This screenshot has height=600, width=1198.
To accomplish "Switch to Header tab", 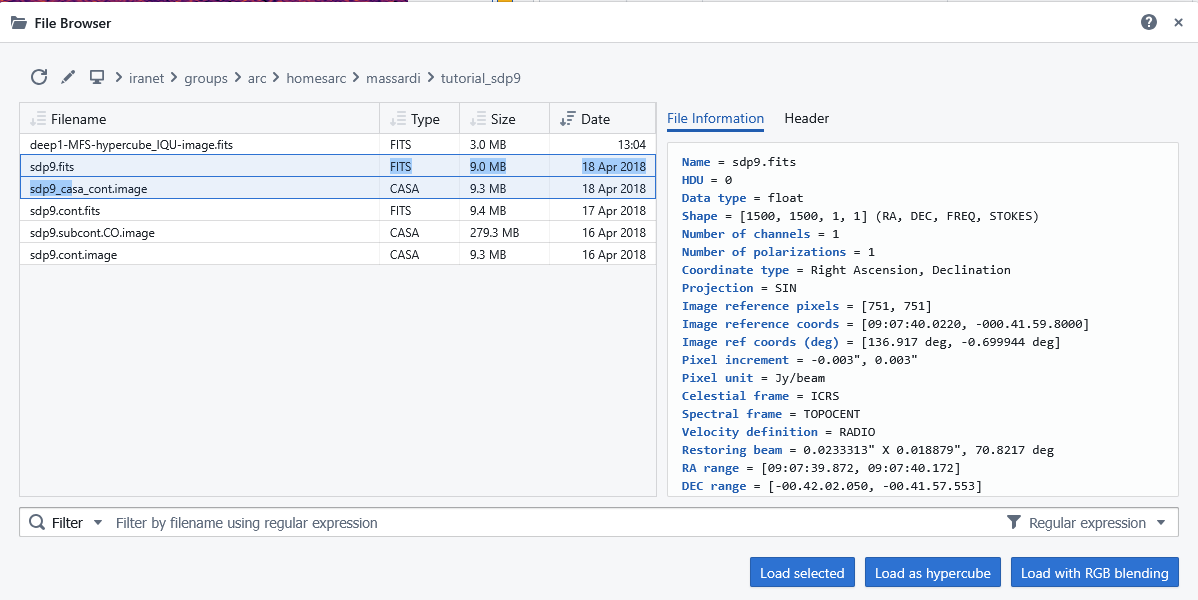I will click(x=806, y=118).
